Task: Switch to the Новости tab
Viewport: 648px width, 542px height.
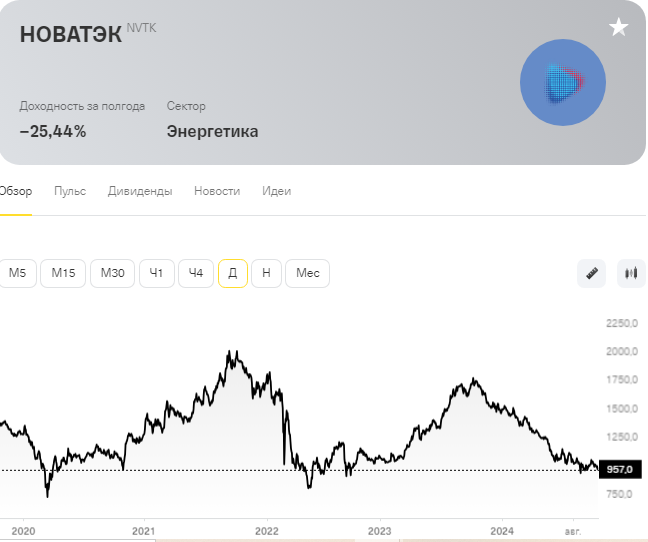Action: (x=217, y=191)
